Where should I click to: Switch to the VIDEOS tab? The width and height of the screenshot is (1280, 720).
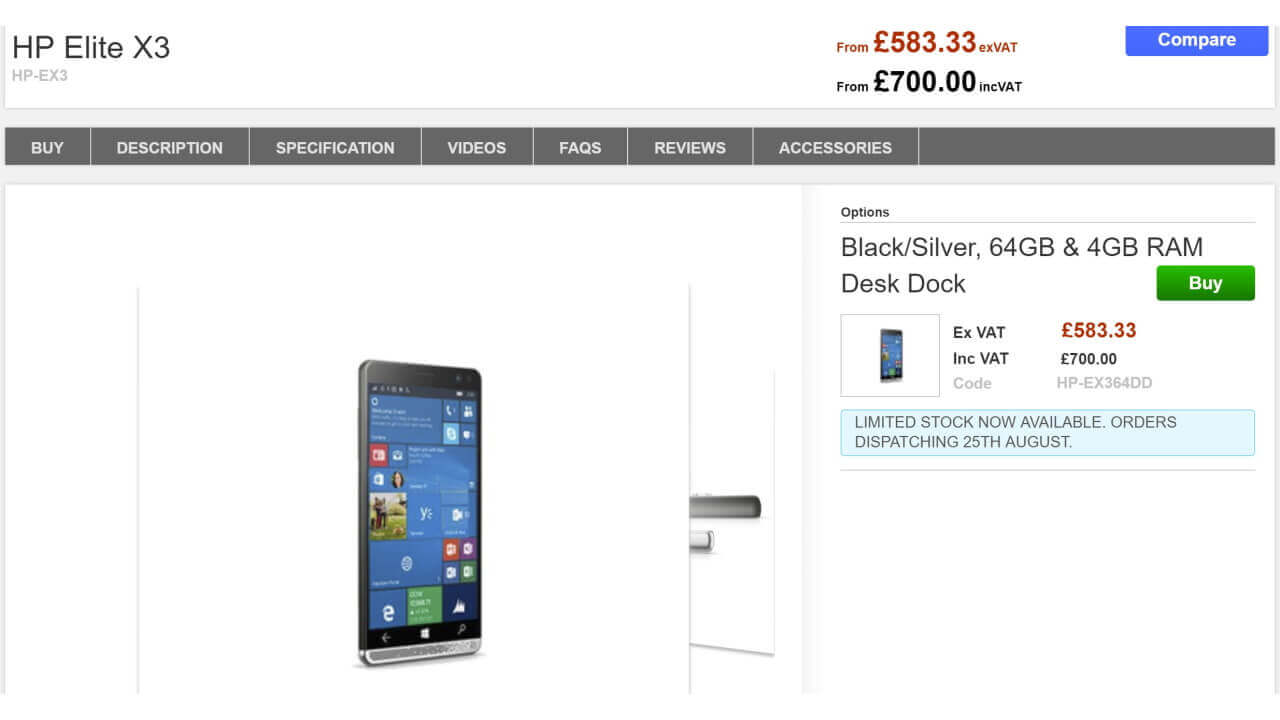[x=477, y=147]
